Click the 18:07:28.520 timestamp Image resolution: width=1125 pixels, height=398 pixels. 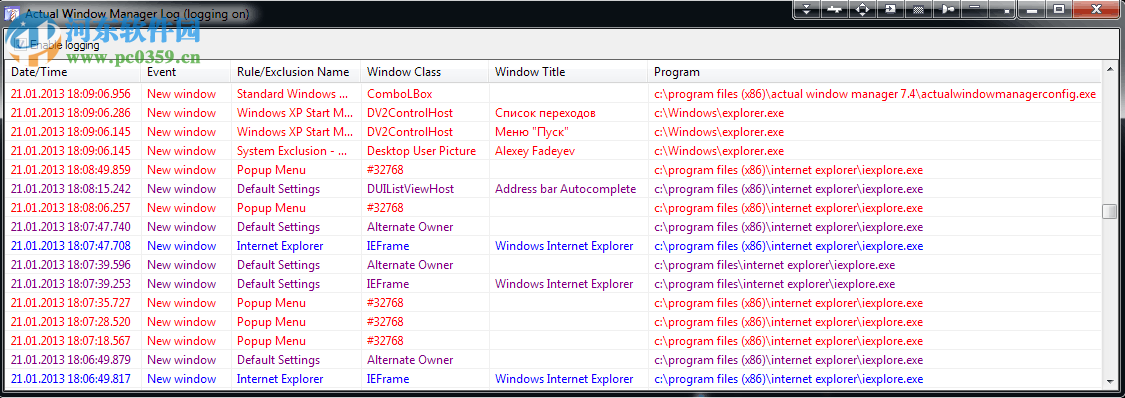click(71, 322)
